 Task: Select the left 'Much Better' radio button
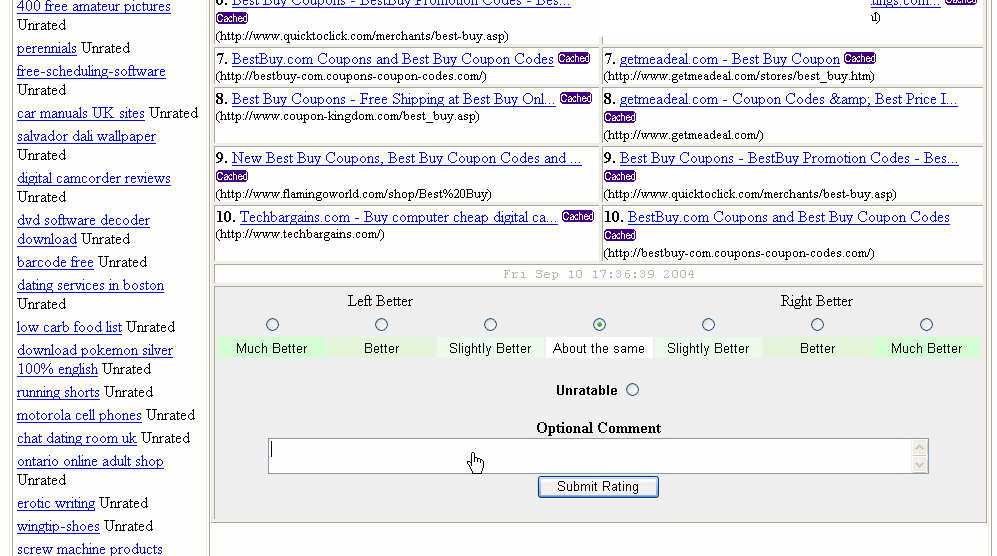coord(272,325)
